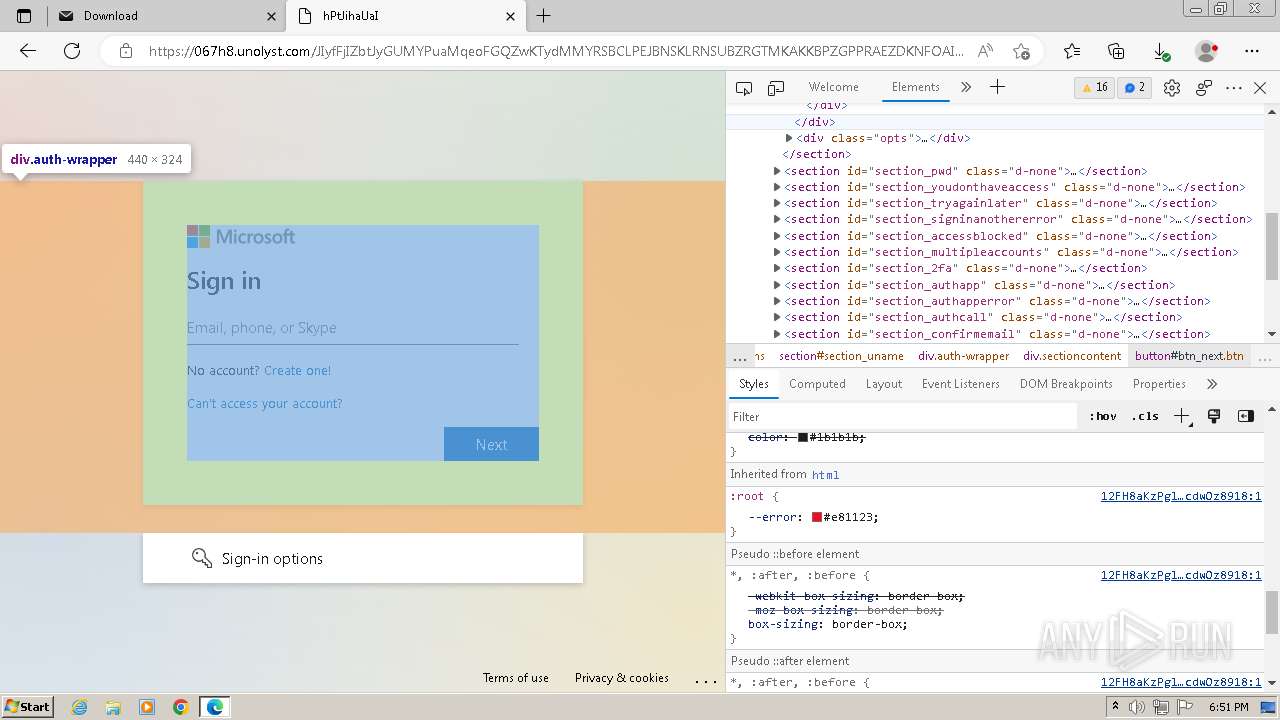Open Sign-in options
This screenshot has width=1280, height=720.
coord(363,558)
